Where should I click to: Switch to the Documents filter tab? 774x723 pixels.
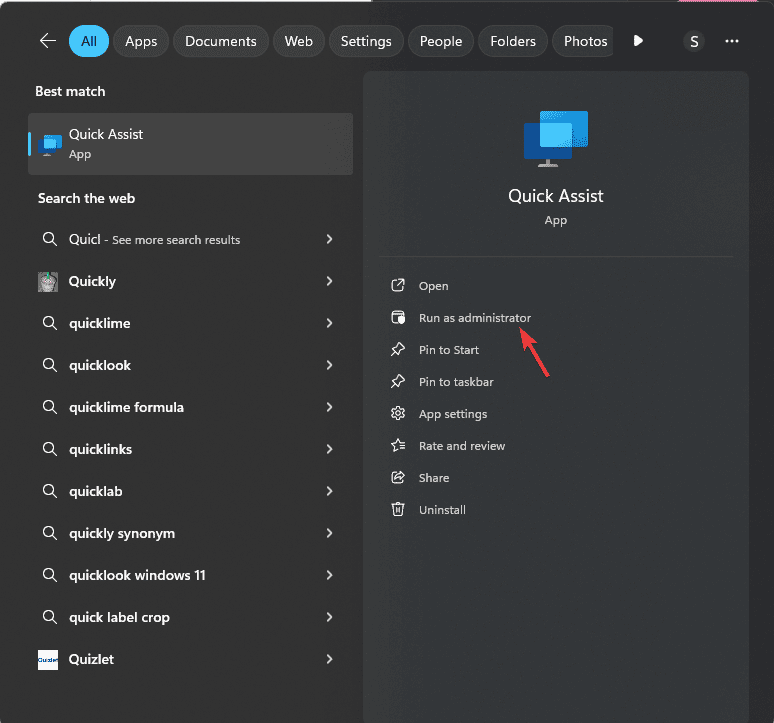pos(221,41)
